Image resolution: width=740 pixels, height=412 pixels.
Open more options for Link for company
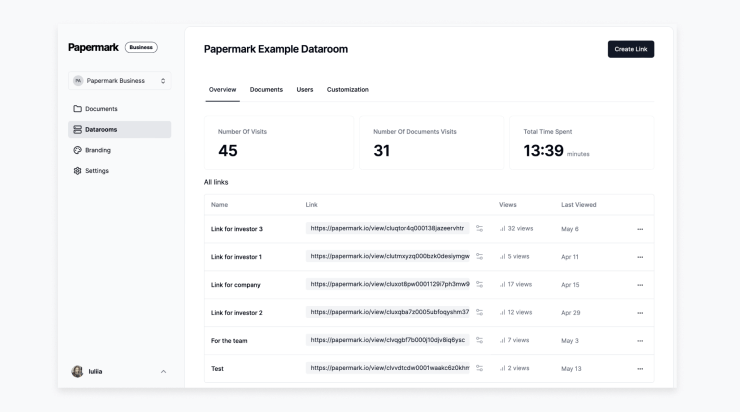point(640,285)
